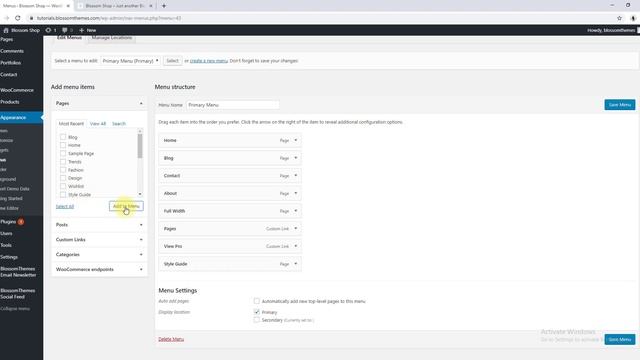Screen dimensions: 640x360
Task: Check the Secondary display location
Action: [x=256, y=320]
